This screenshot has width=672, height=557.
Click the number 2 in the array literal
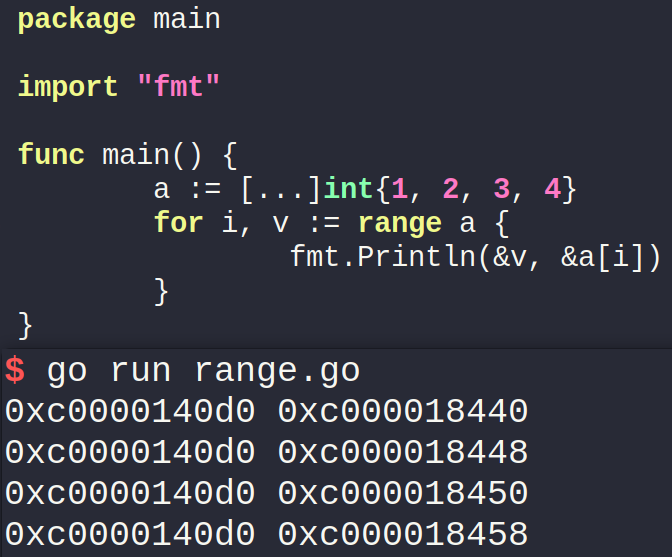pos(451,189)
